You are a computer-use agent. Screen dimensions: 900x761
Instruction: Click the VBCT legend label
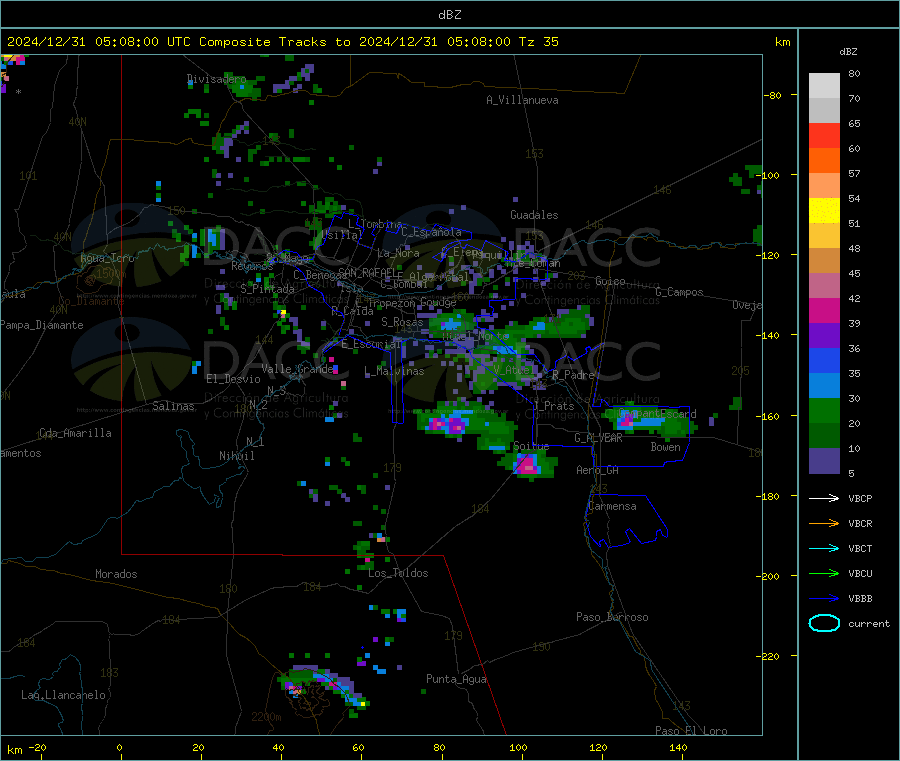coord(860,549)
